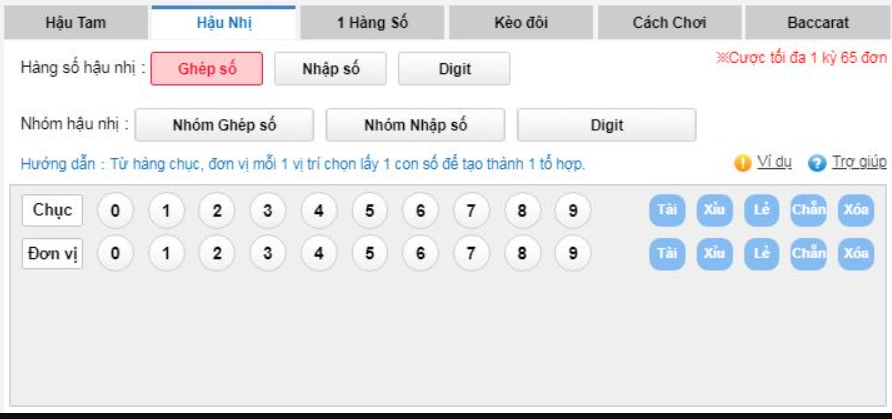Toggle number 9 in Đơn vị row
This screenshot has height=419, width=892.
coord(573,253)
